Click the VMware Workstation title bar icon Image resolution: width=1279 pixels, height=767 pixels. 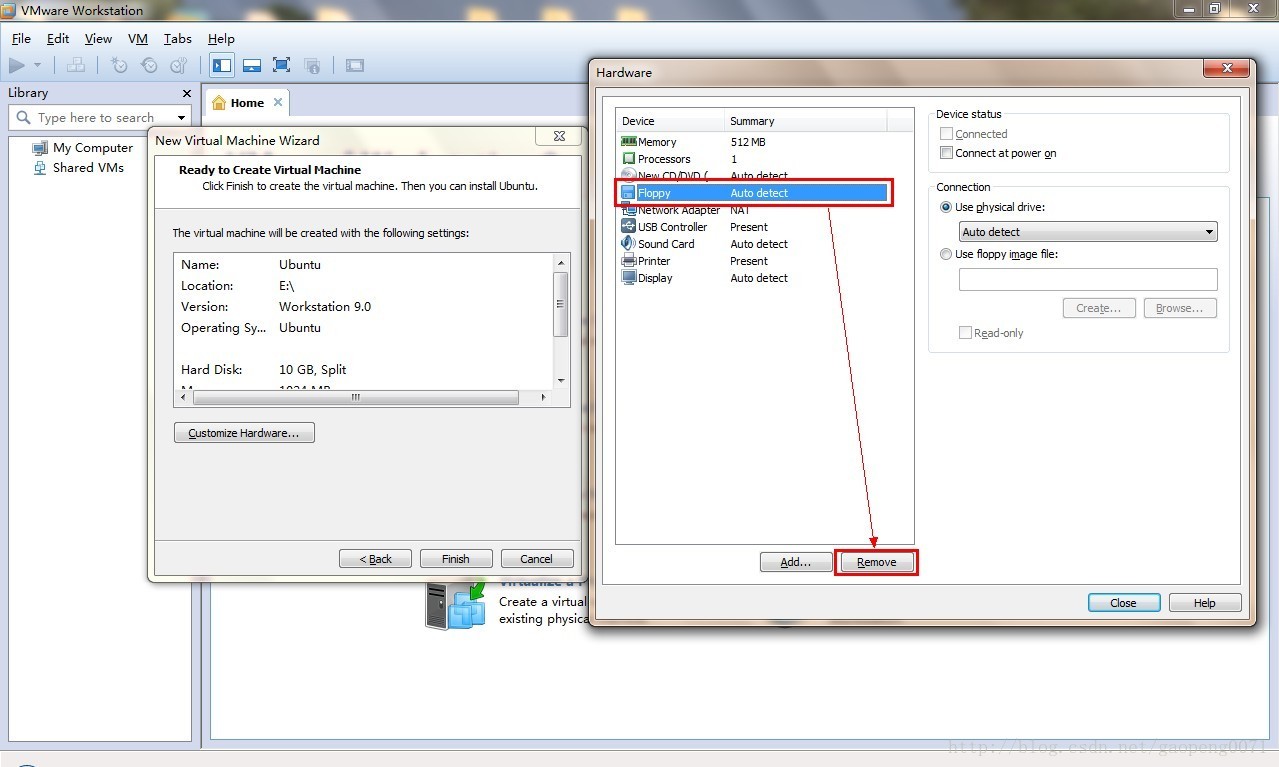(x=9, y=10)
